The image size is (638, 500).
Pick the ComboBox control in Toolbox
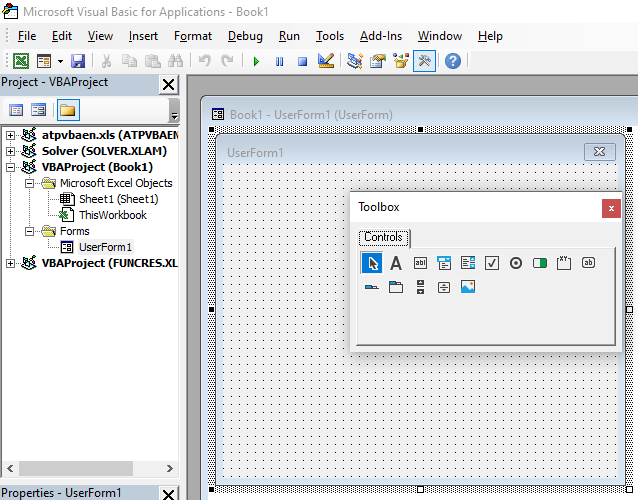[x=444, y=263]
